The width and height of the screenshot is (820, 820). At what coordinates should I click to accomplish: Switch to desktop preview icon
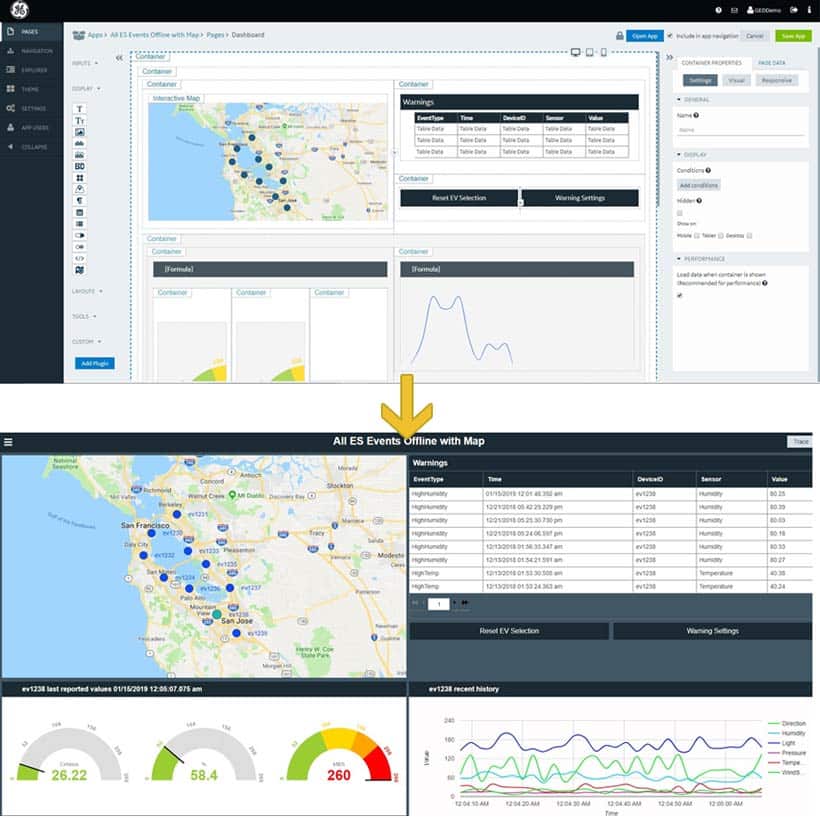pyautogui.click(x=576, y=52)
